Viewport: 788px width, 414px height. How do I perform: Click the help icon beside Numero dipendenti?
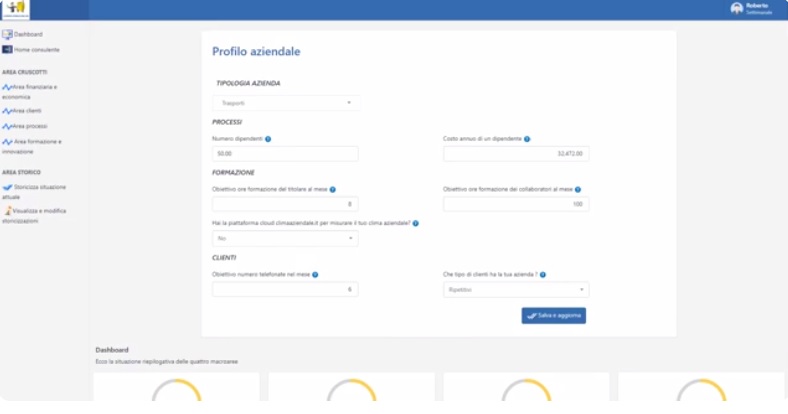tap(268, 139)
